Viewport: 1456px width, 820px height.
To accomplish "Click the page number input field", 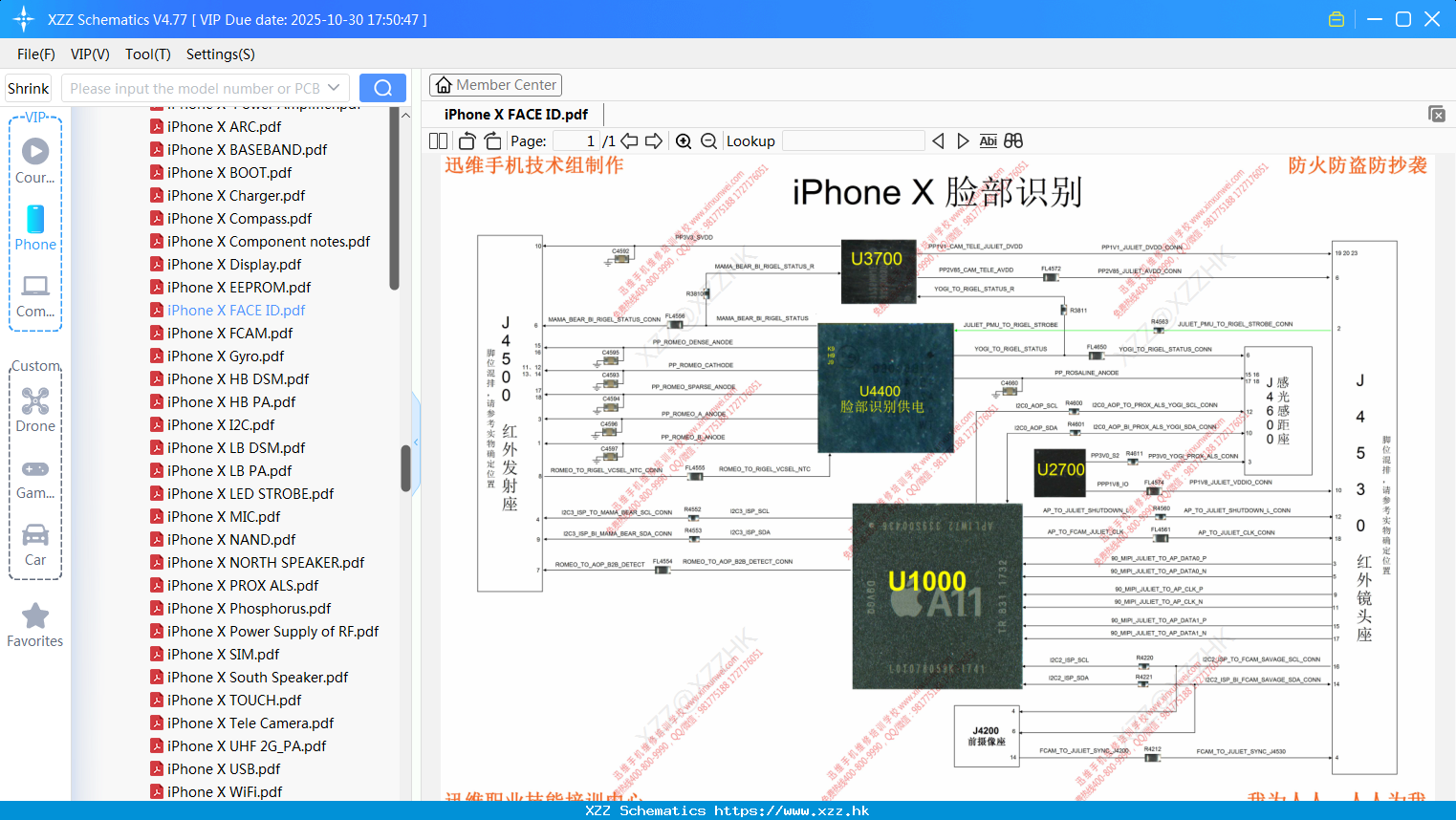I will (576, 141).
